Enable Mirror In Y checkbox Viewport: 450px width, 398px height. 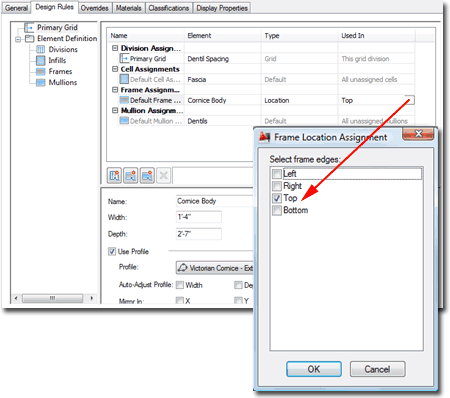pyautogui.click(x=238, y=301)
